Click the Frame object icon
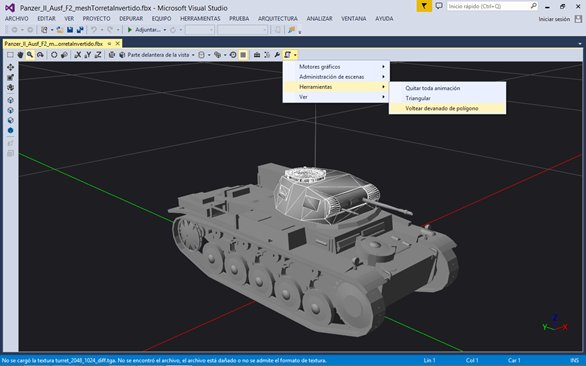 tap(112, 55)
